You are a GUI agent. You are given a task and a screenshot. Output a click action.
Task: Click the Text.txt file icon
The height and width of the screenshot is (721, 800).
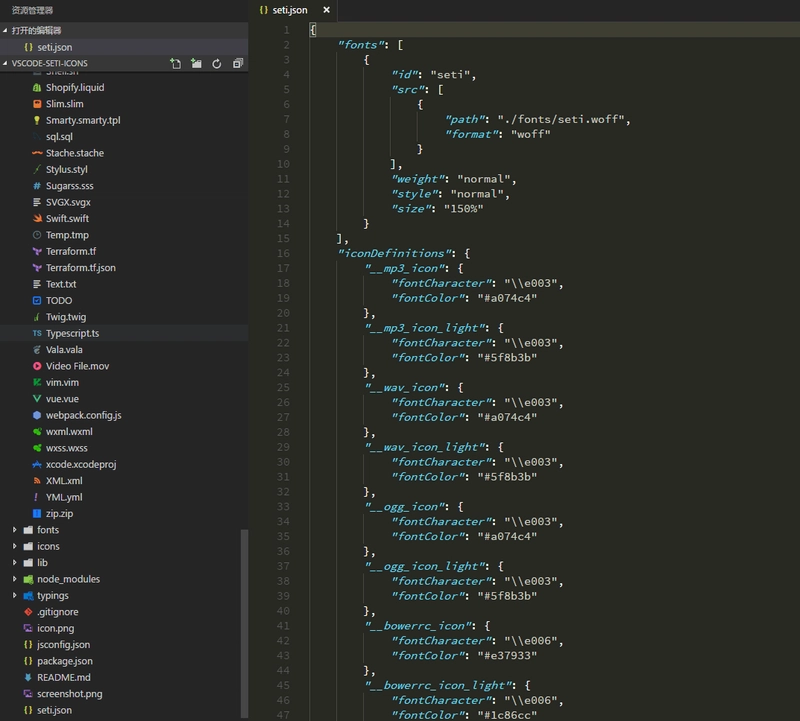(37, 284)
